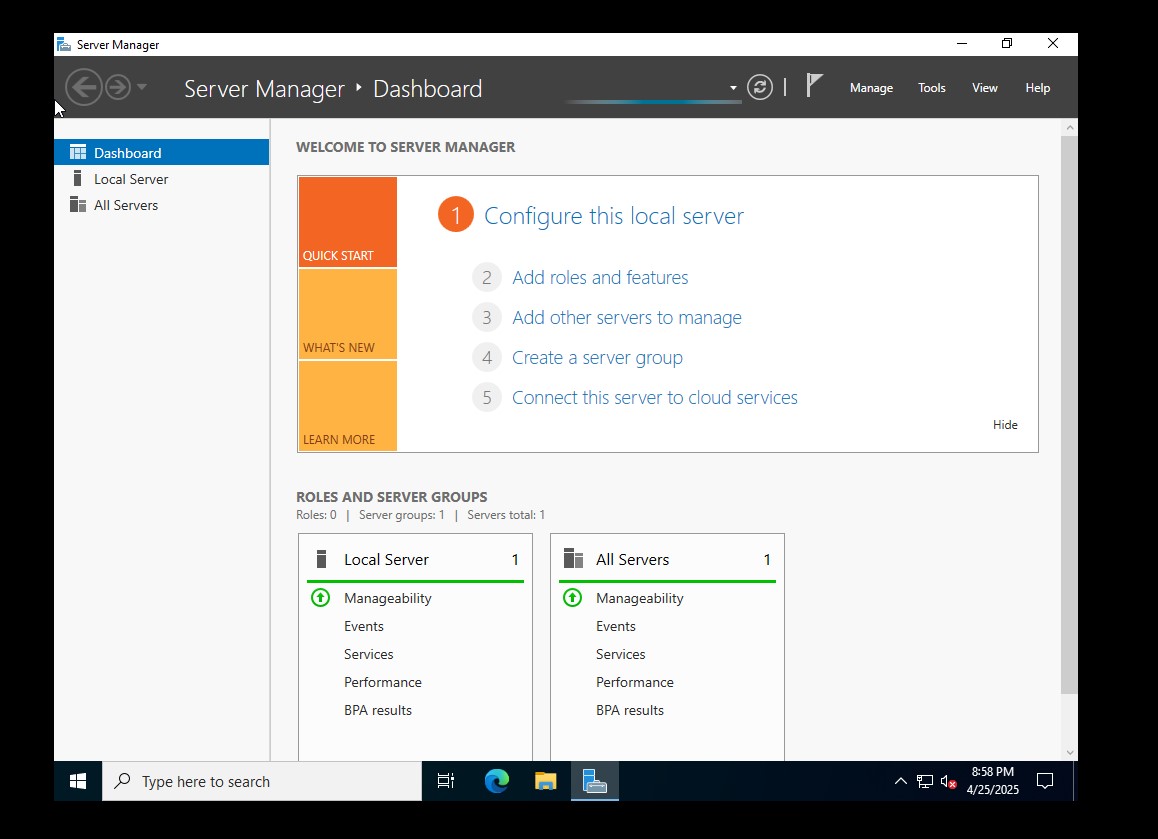
Task: Click Add roles and features link
Action: tap(600, 278)
